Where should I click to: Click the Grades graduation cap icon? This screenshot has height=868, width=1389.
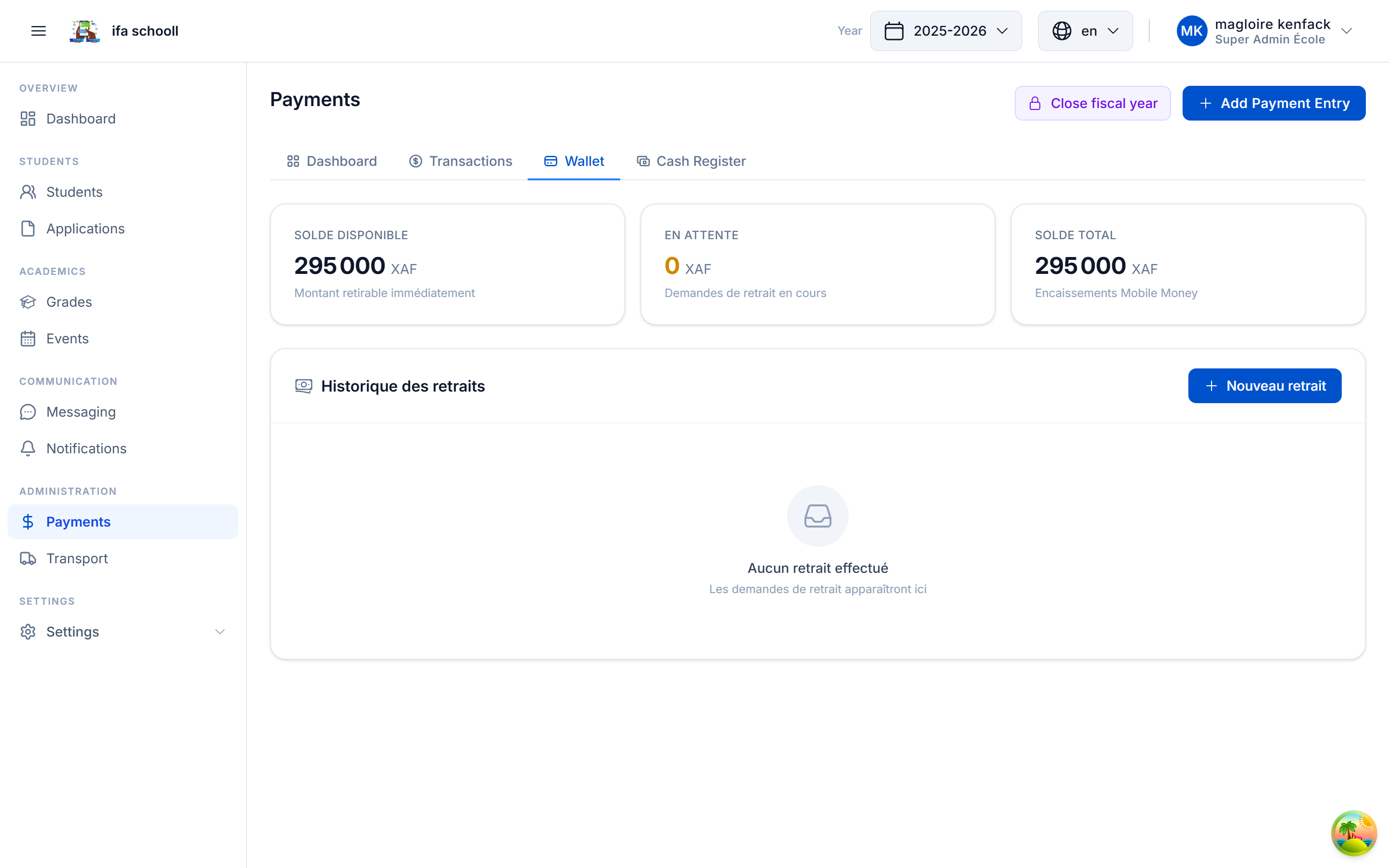coord(29,302)
